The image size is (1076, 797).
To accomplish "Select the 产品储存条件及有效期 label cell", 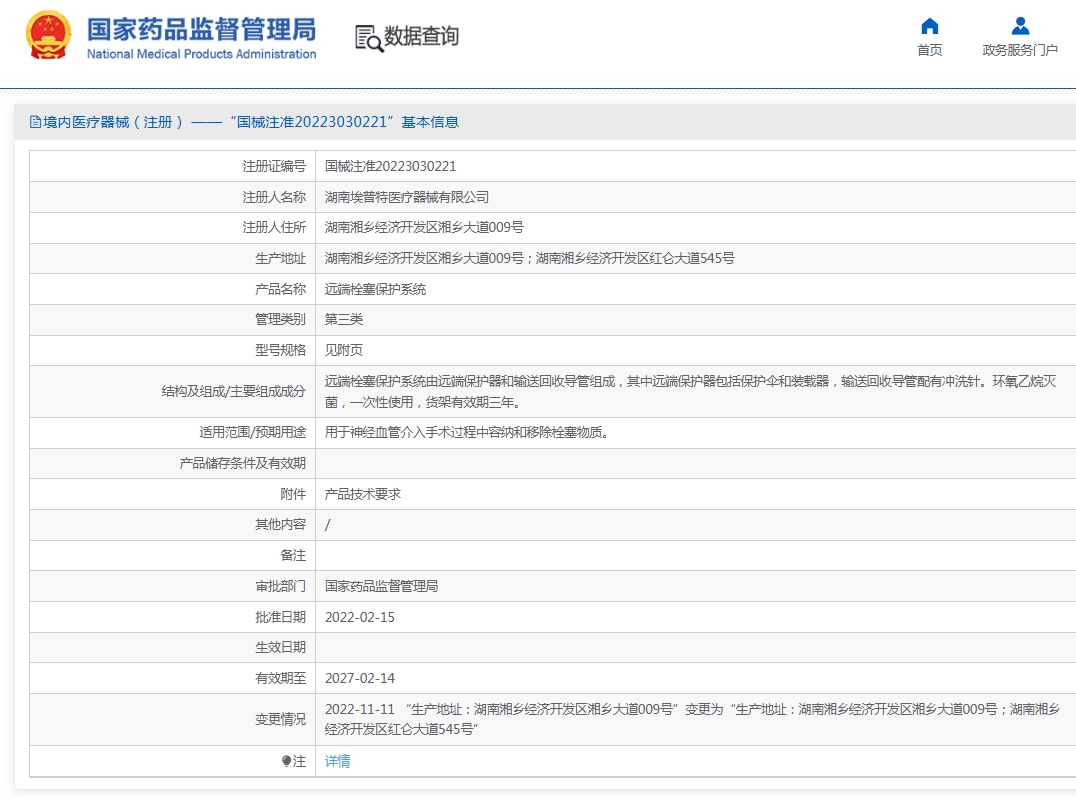I will (x=172, y=463).
